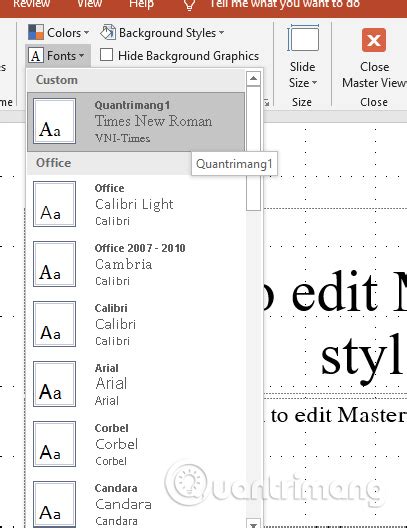Click the Close group label
Image resolution: width=407 pixels, height=528 pixels.
[374, 102]
